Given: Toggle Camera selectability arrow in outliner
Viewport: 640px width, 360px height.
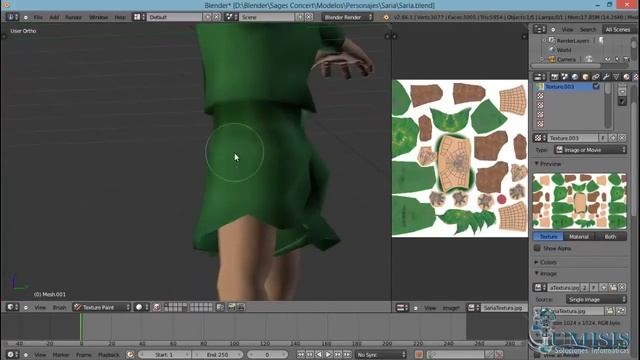Looking at the screenshot, I should [617, 60].
